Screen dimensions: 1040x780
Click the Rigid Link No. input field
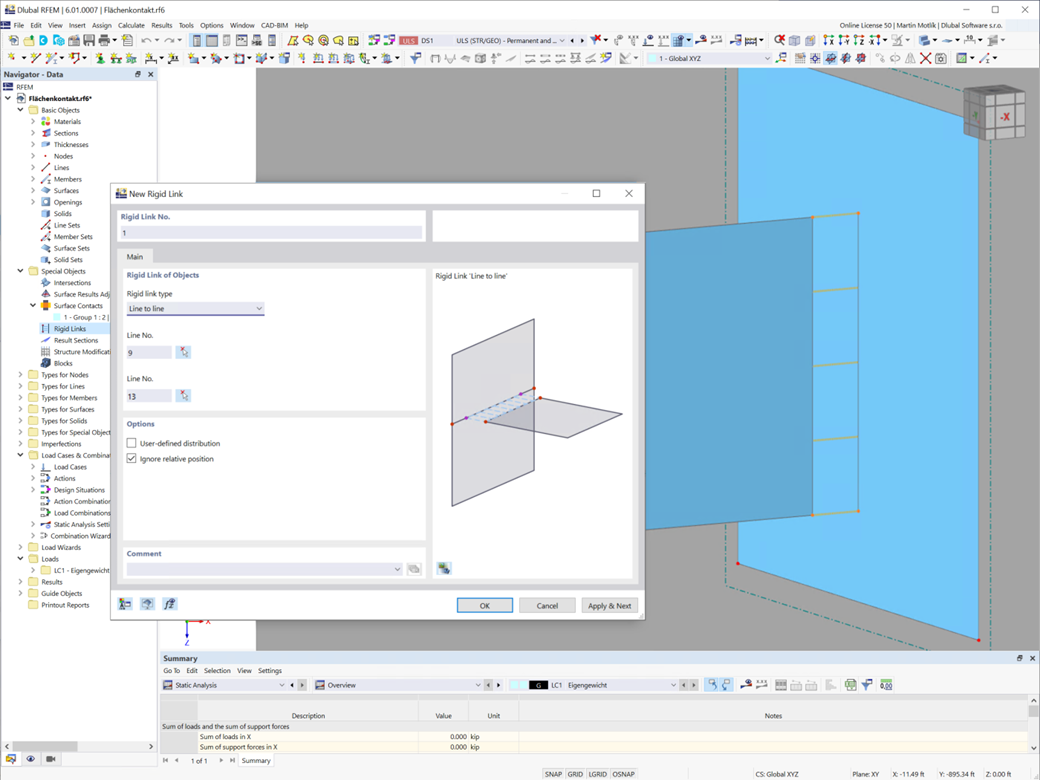tap(271, 233)
